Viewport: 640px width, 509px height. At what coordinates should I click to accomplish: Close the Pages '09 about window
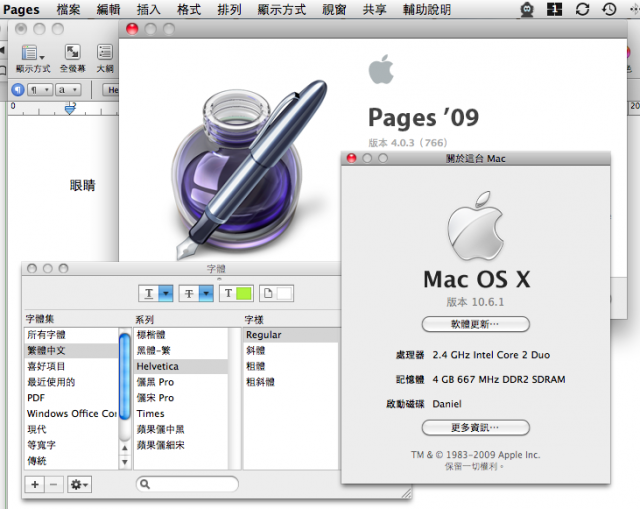point(132,29)
